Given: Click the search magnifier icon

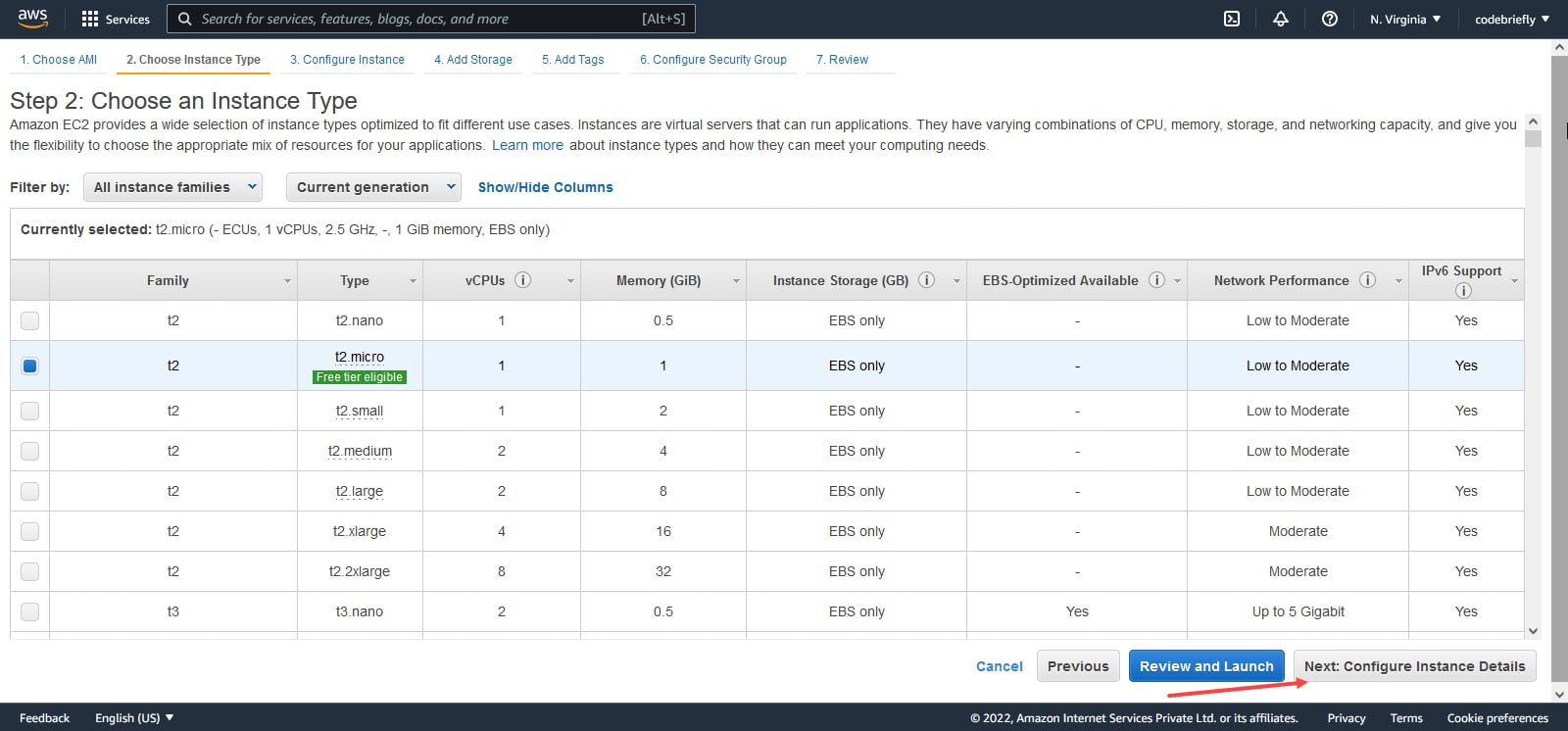Looking at the screenshot, I should tap(184, 19).
